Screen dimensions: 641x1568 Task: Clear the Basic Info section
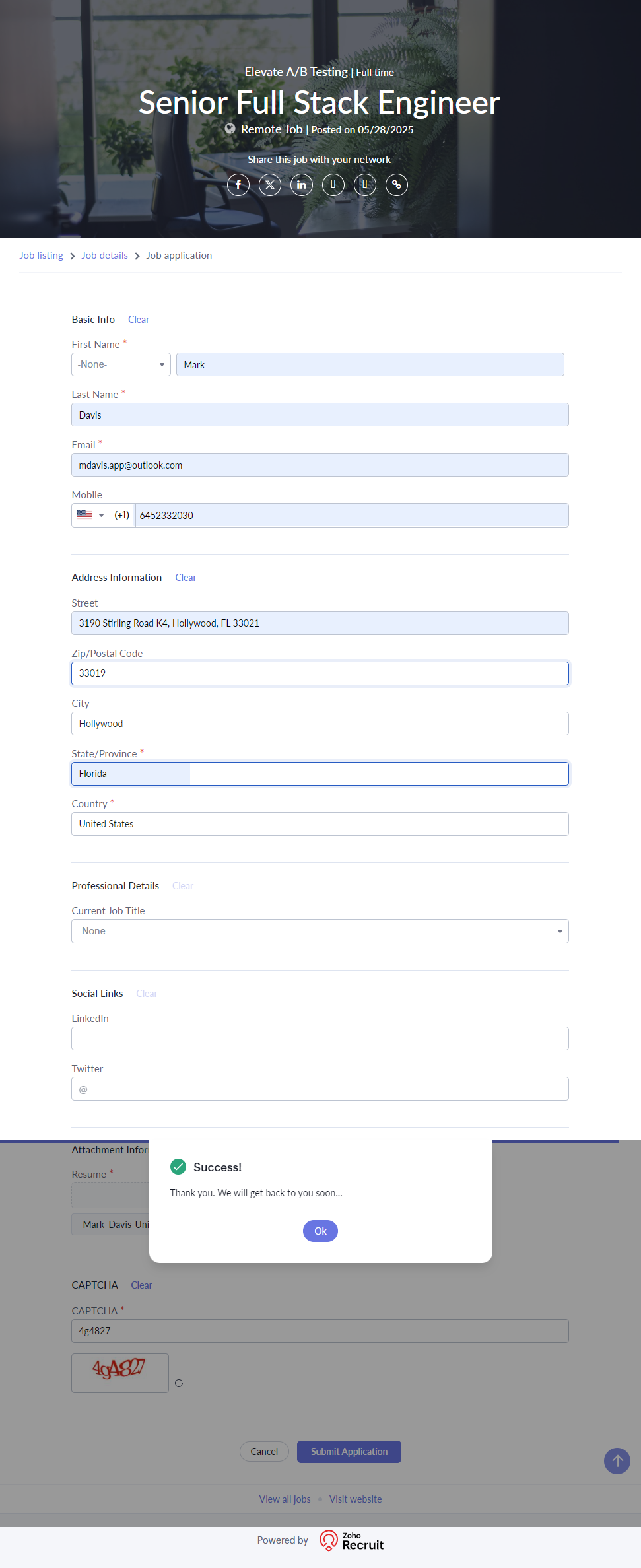(139, 320)
